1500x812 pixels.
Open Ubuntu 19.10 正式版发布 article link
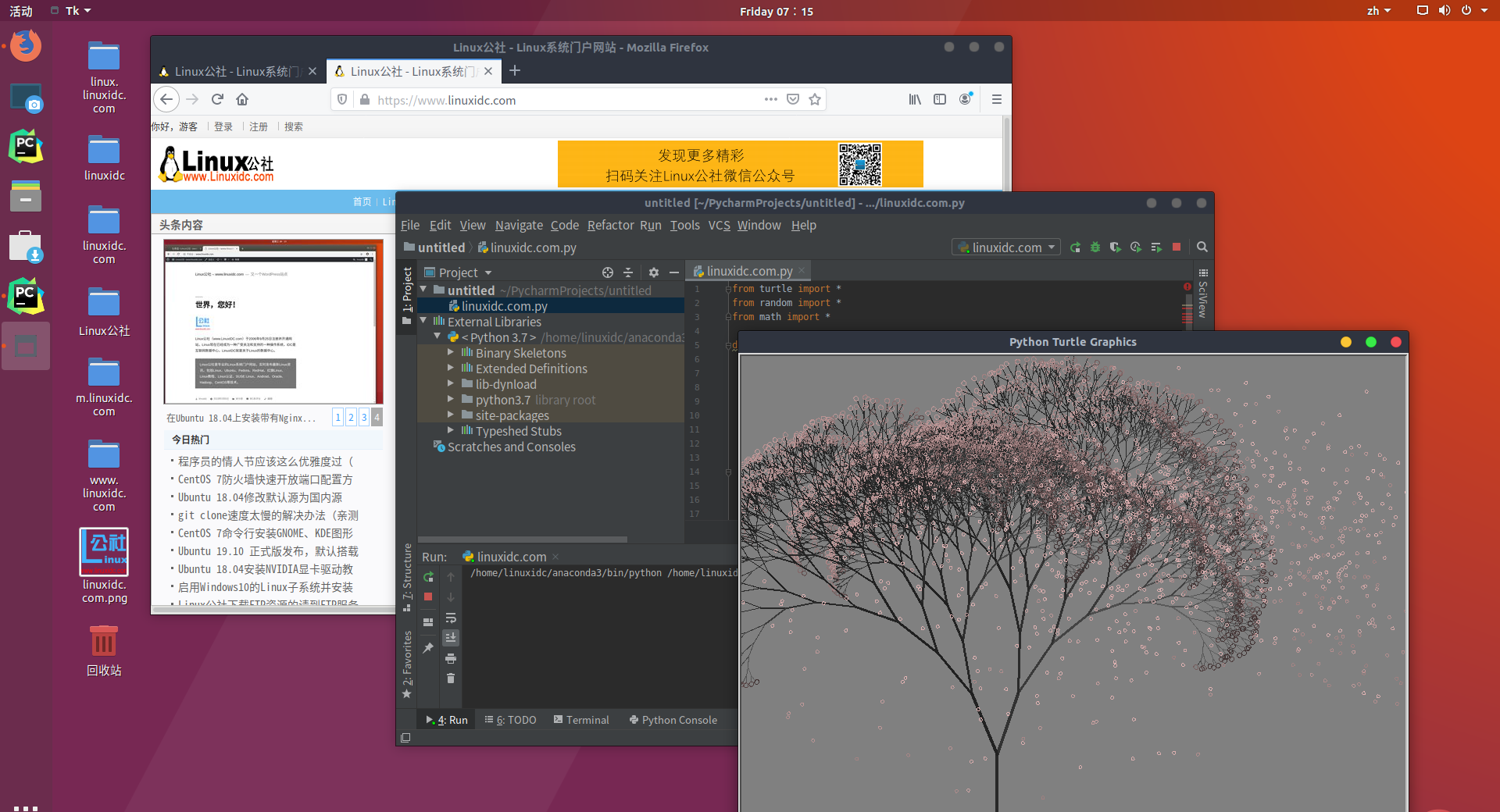pyautogui.click(x=268, y=551)
